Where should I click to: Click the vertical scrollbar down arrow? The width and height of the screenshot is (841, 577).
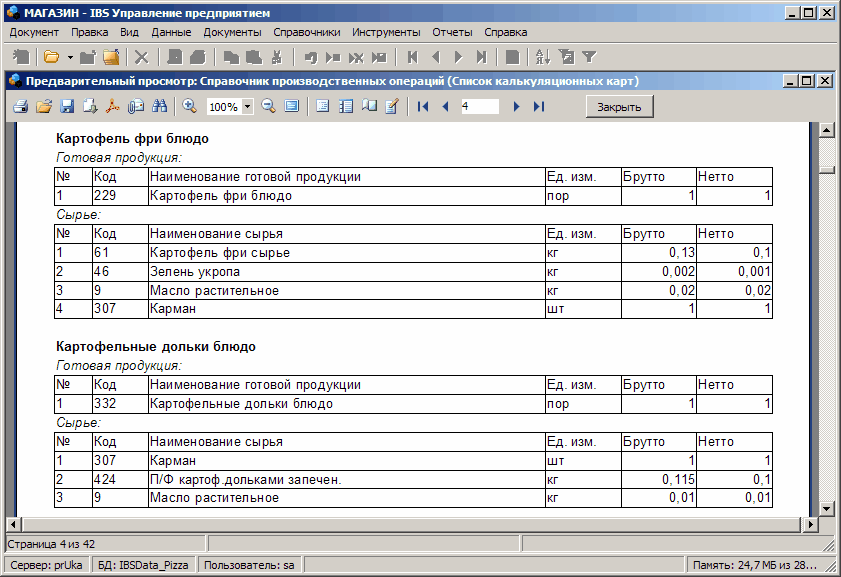pyautogui.click(x=827, y=508)
